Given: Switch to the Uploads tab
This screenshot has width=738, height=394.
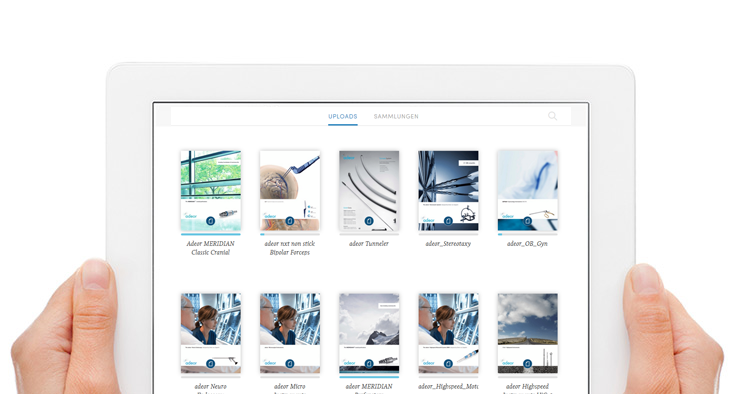Looking at the screenshot, I should [x=343, y=116].
